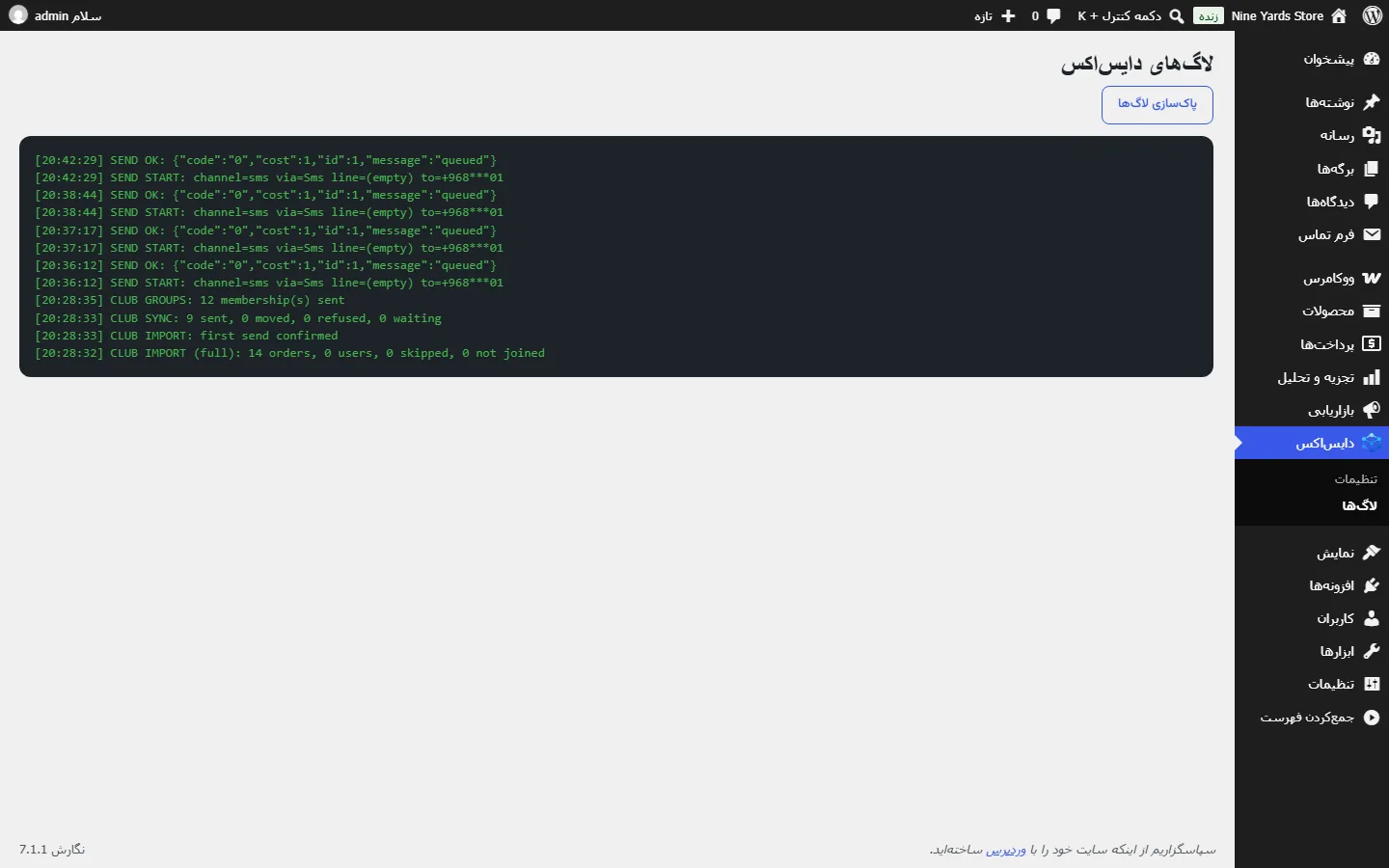
Task: Click the ابزارها wrench icon
Action: tap(1373, 651)
